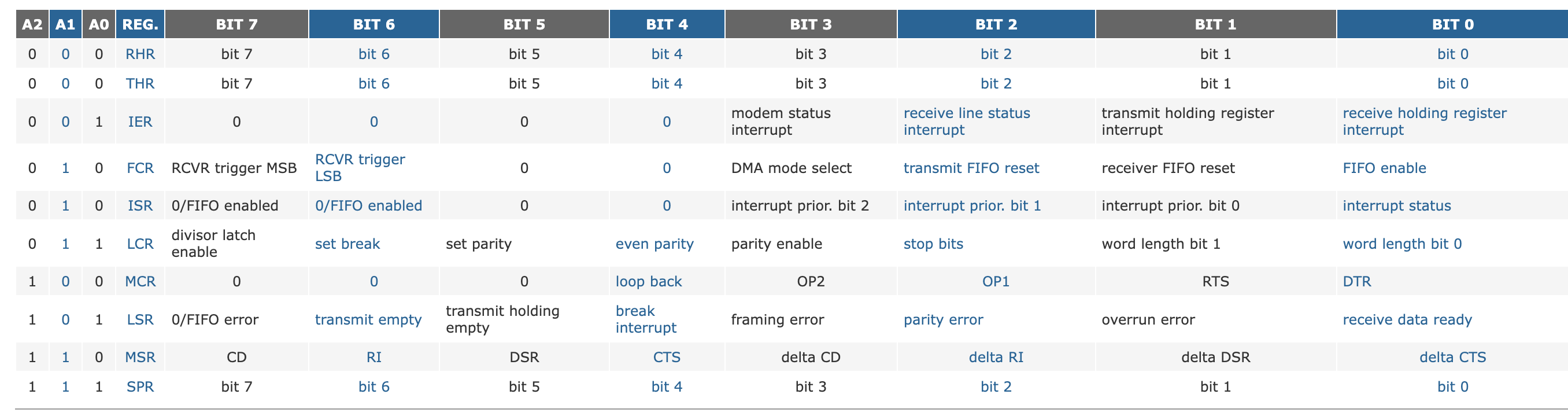Click 'DMA mode select' cell
Image resolution: width=1568 pixels, height=420 pixels.
point(791,168)
